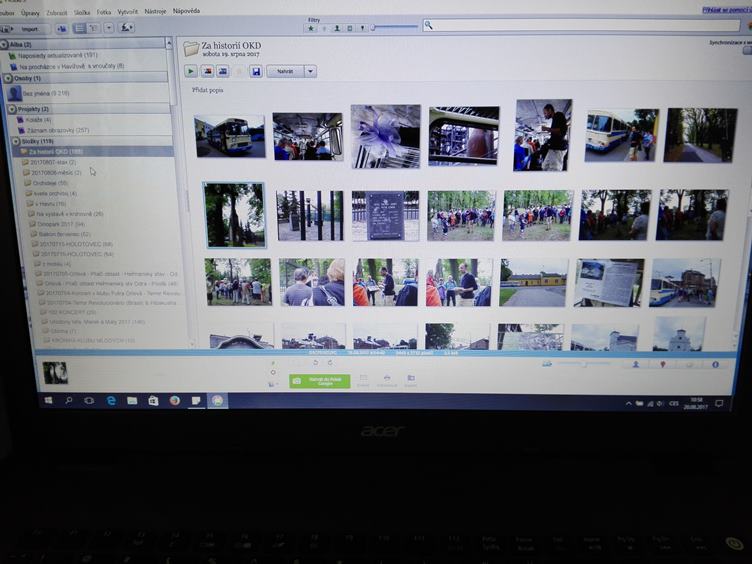
Task: Click green upload to Google Photos button
Action: click(x=319, y=381)
